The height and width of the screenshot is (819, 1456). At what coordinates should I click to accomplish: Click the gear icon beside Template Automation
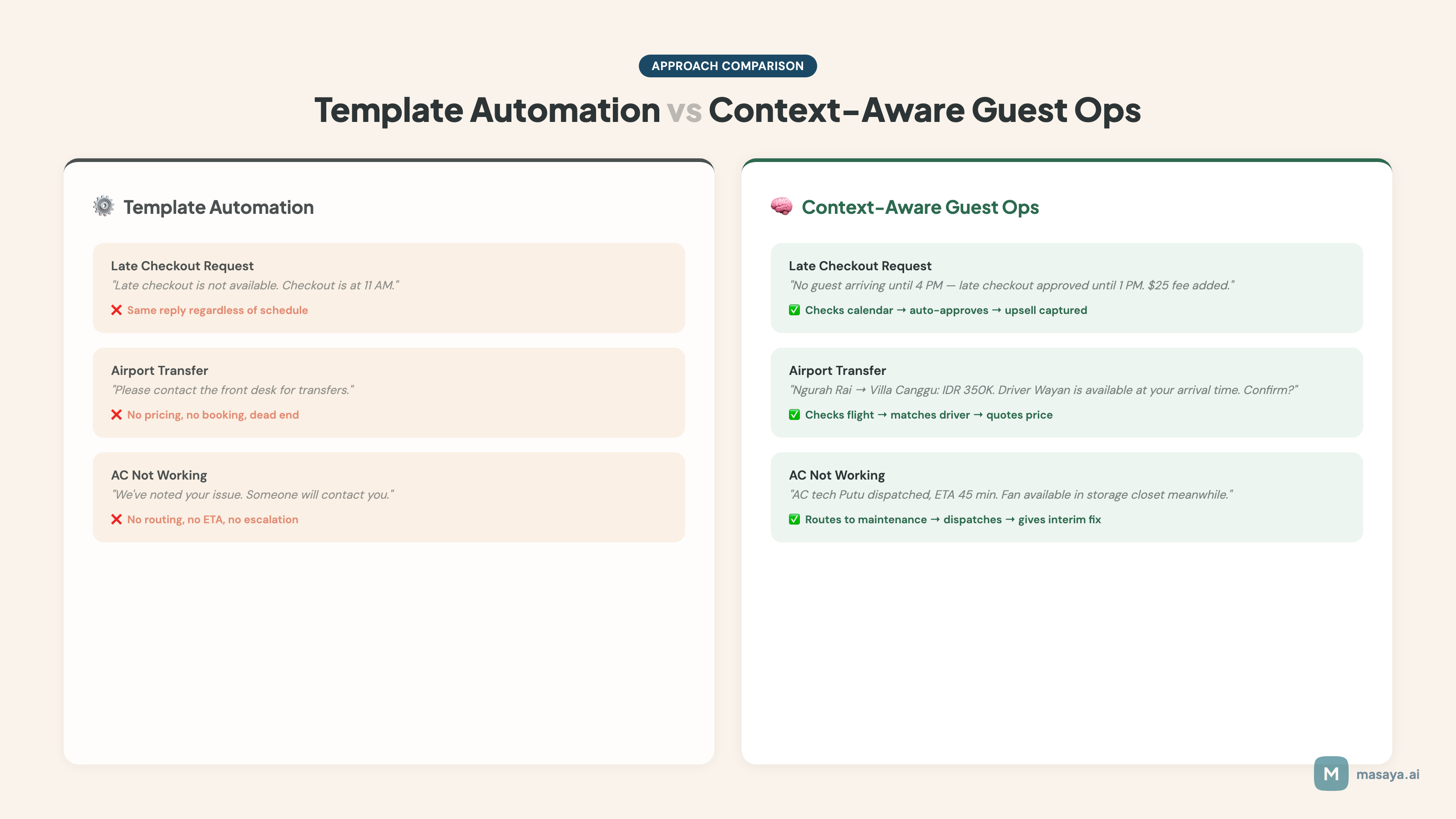[103, 206]
